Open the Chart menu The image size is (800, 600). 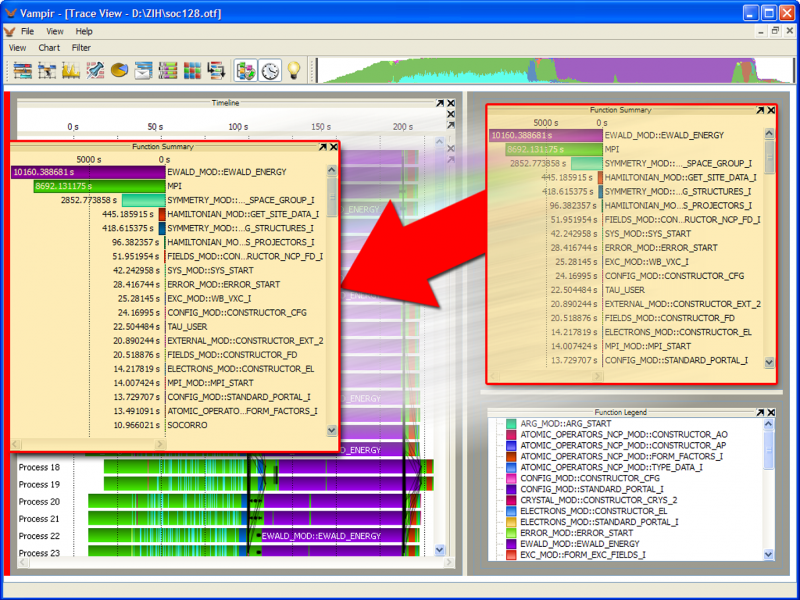[x=49, y=48]
